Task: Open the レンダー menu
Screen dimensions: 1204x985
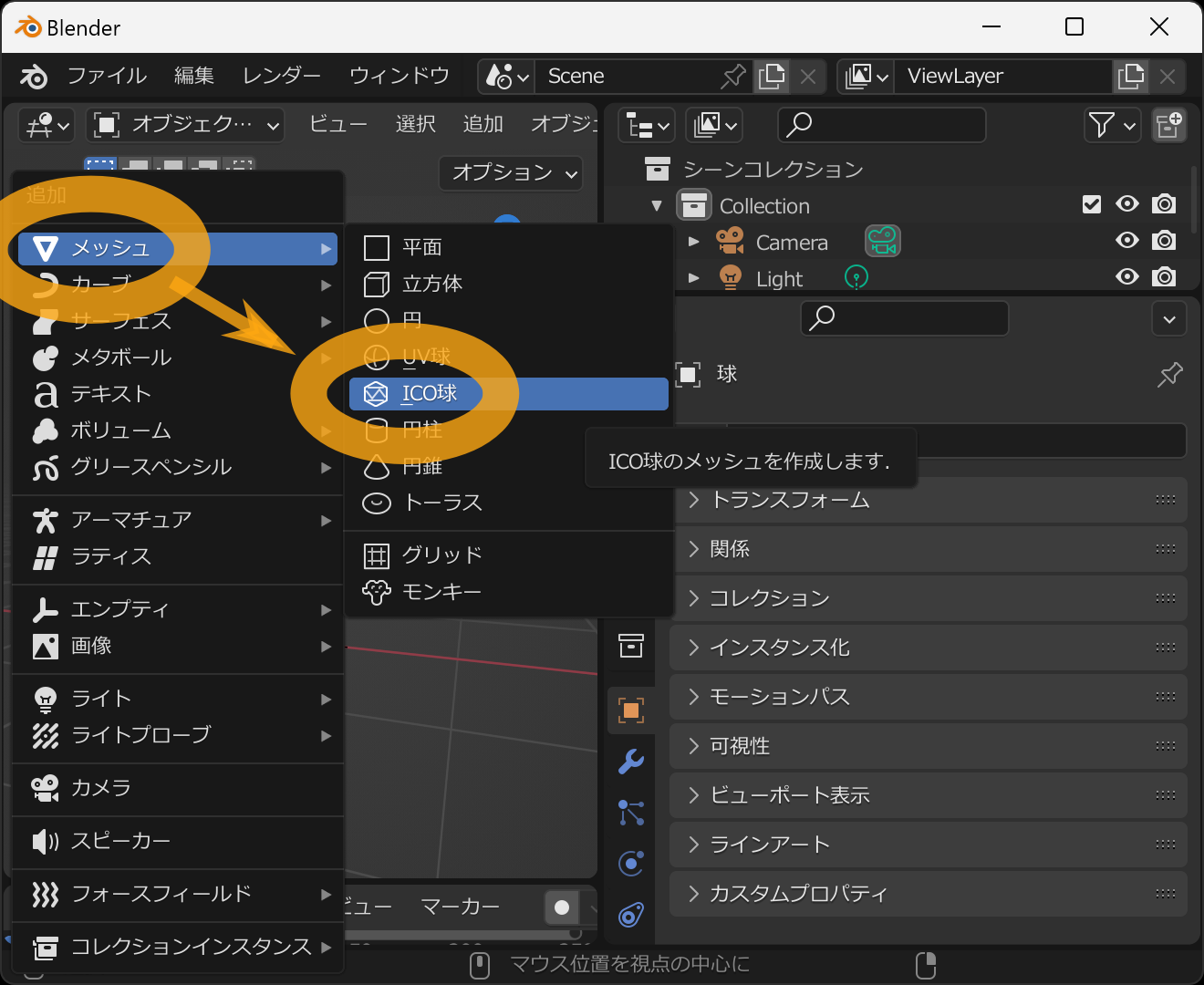Action: tap(281, 76)
